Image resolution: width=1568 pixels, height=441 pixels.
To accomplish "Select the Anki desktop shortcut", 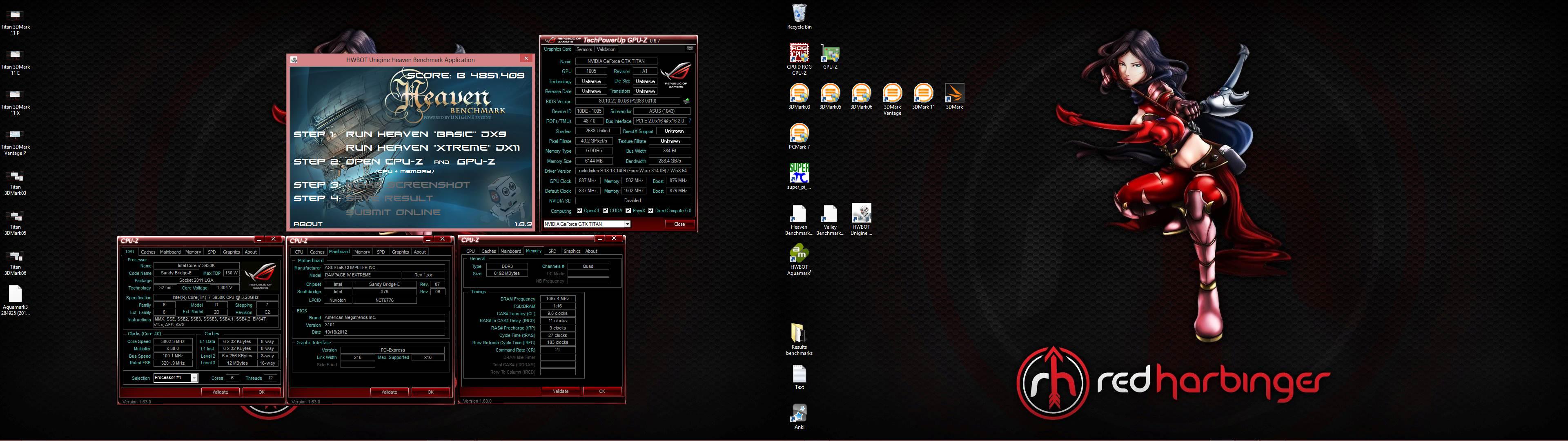I will tap(799, 417).
